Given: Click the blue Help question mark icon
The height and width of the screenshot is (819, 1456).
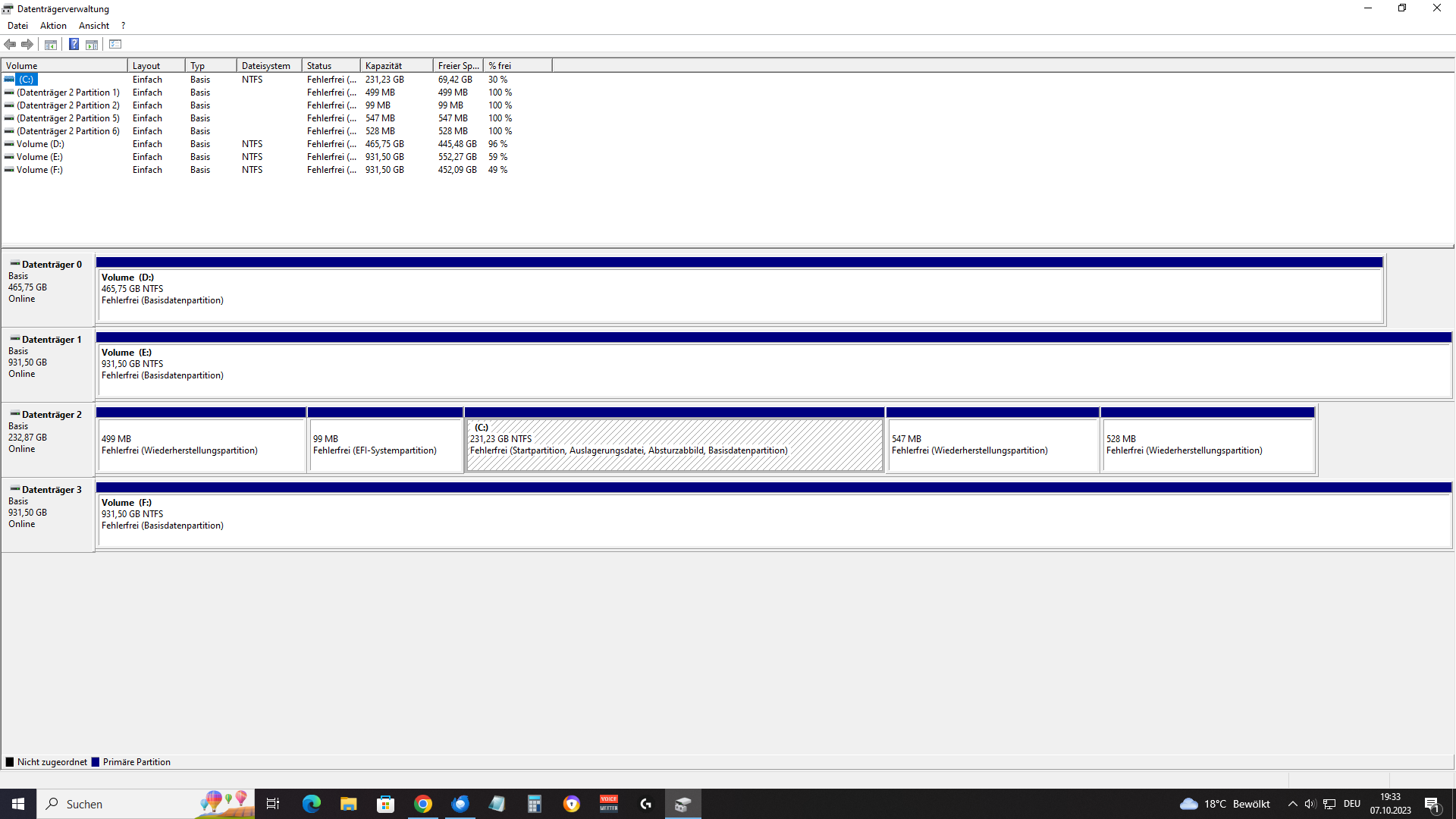Looking at the screenshot, I should point(74,44).
